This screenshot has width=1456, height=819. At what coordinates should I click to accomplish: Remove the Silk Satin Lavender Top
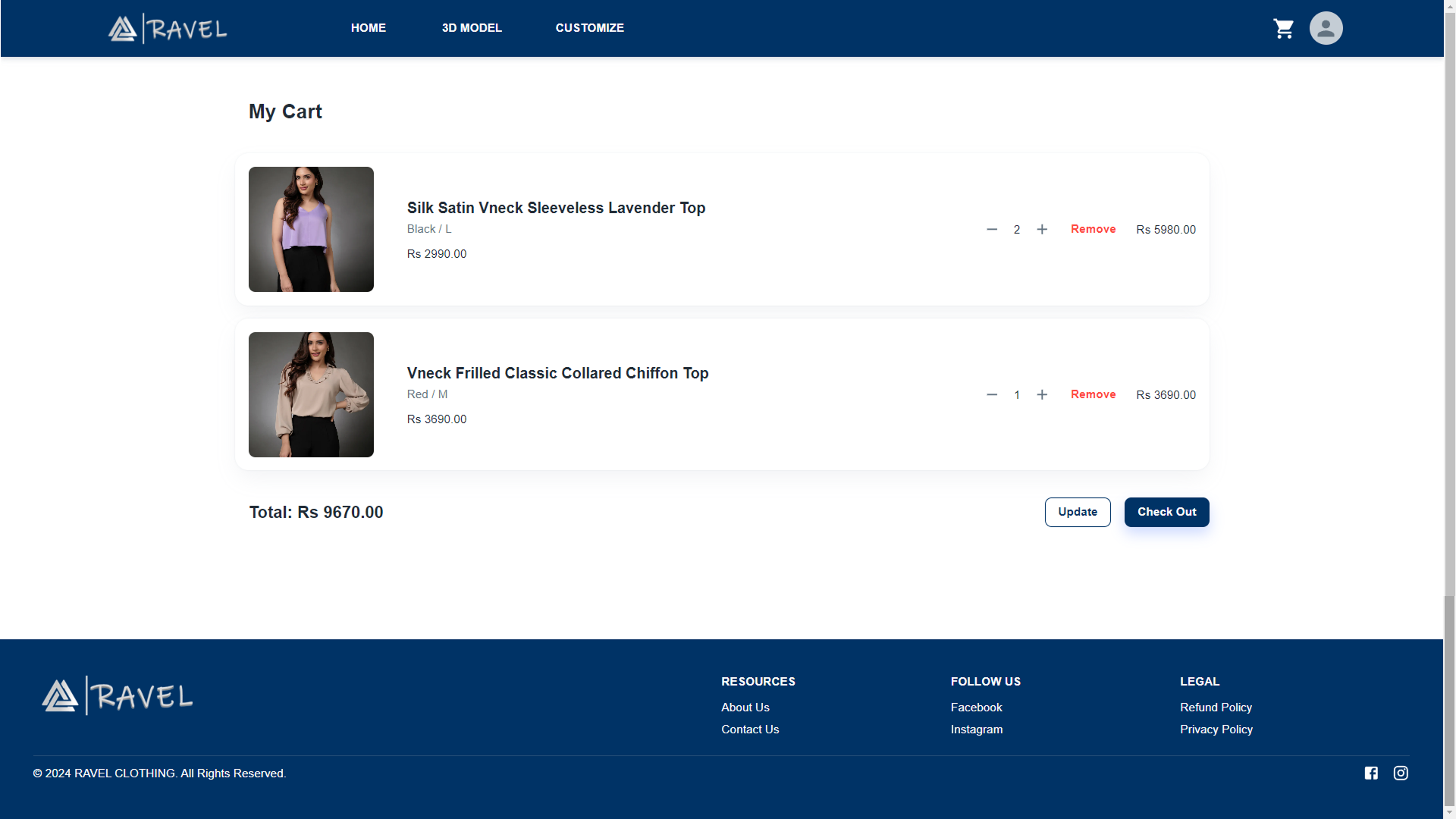(x=1093, y=229)
